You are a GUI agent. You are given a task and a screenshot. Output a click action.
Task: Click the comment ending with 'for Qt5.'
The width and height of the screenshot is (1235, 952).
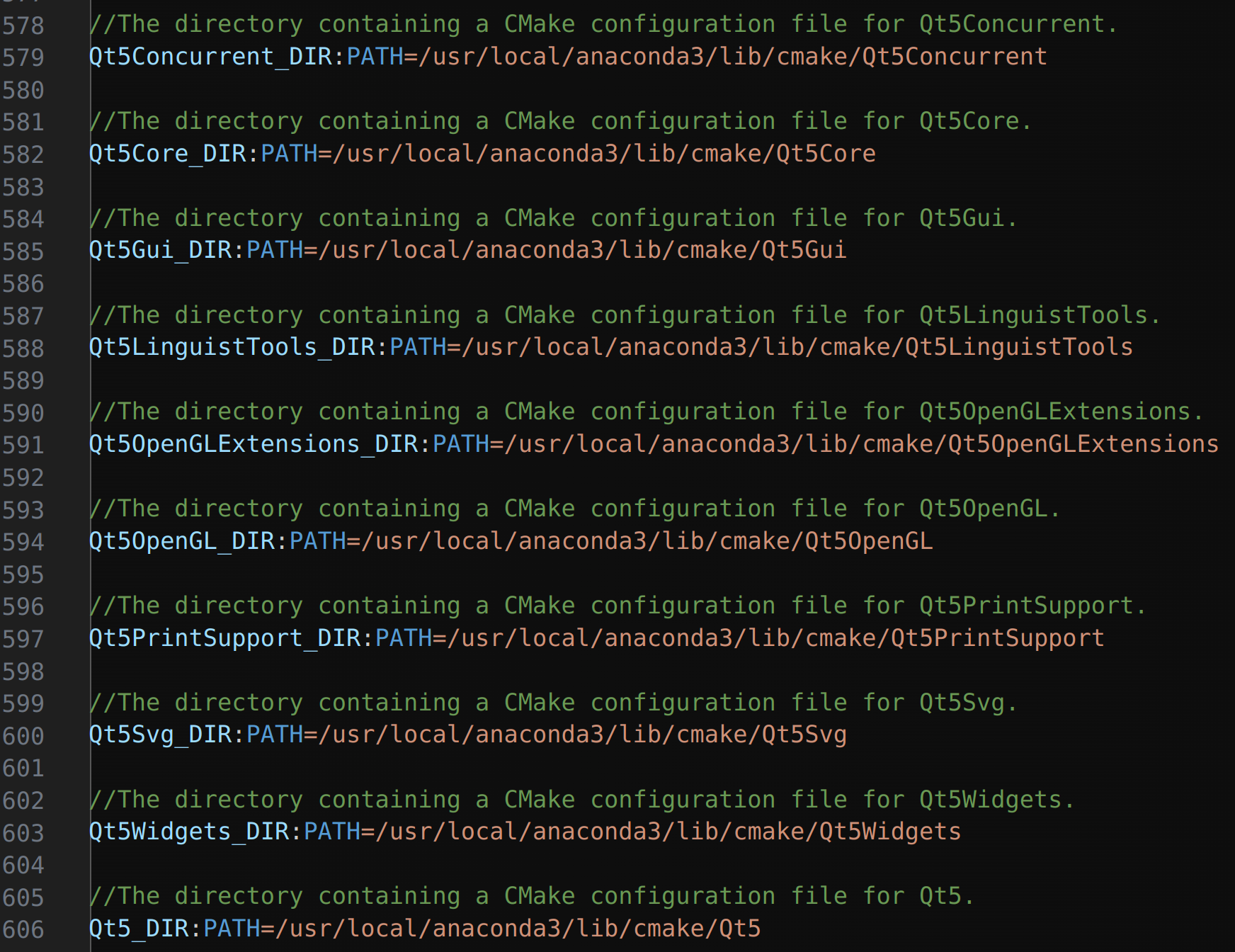click(x=533, y=897)
